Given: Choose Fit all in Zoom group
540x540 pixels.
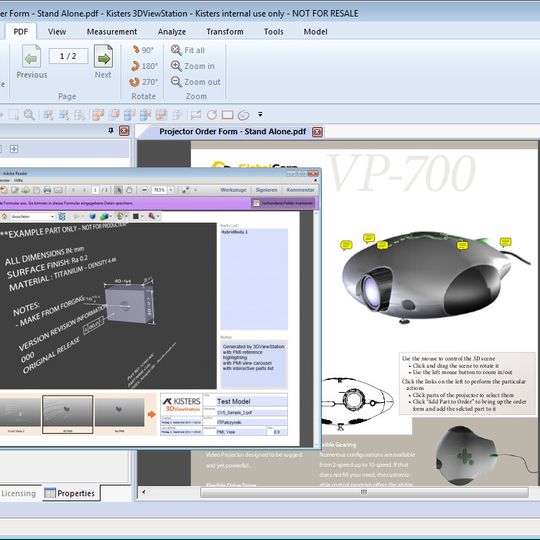Looking at the screenshot, I should coord(188,50).
